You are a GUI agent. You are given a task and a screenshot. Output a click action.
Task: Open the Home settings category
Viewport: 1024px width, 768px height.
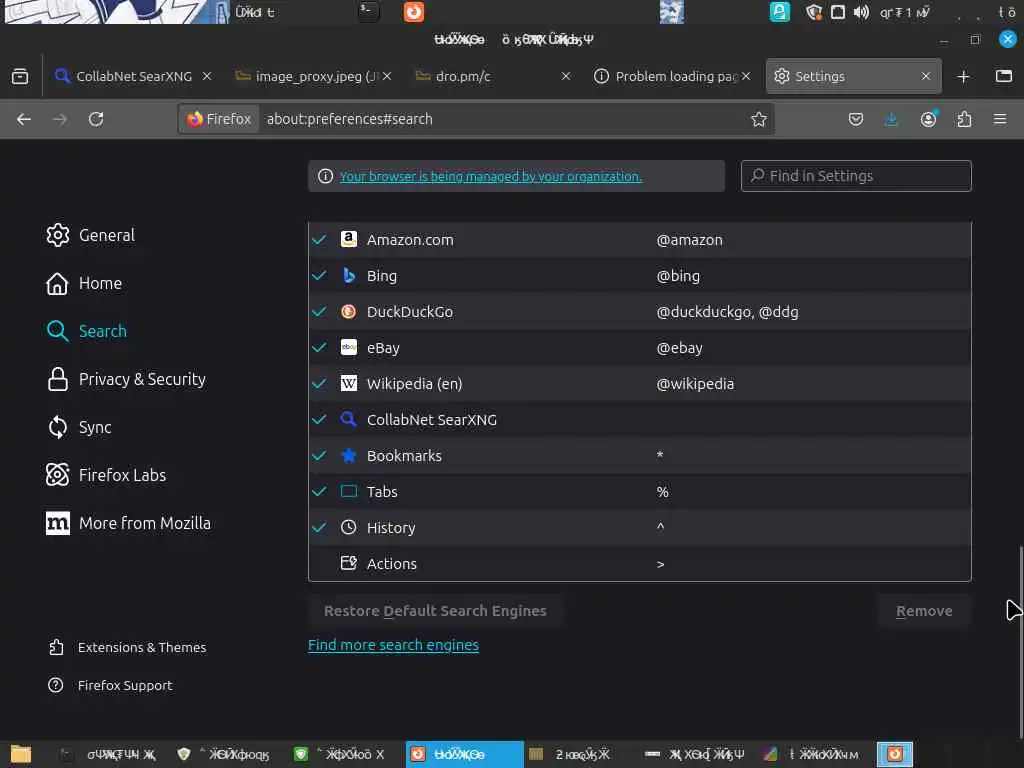(84, 283)
